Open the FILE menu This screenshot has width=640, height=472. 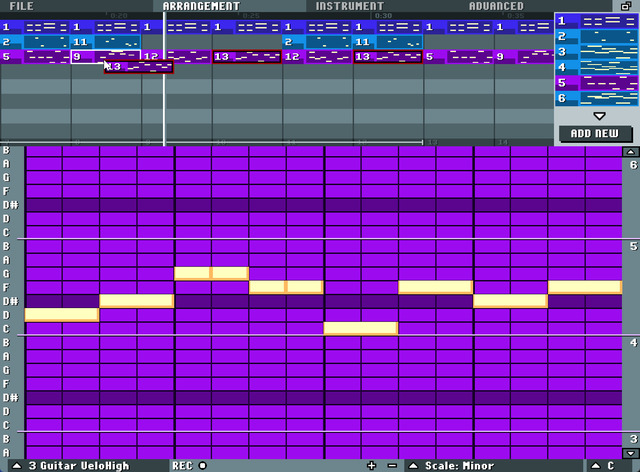tap(21, 6)
